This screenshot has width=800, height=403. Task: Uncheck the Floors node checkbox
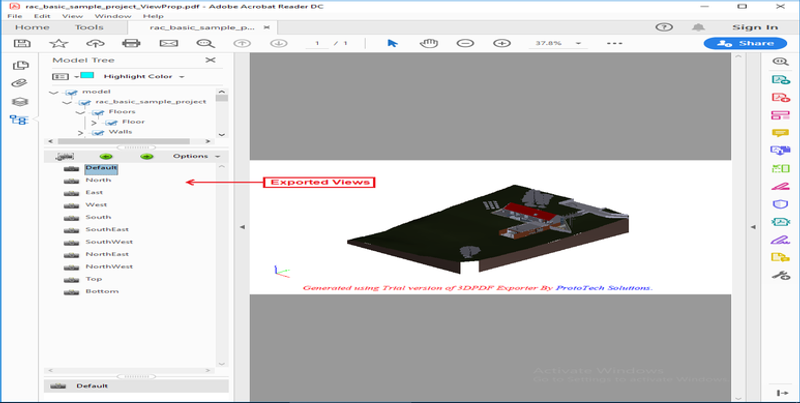click(x=98, y=112)
